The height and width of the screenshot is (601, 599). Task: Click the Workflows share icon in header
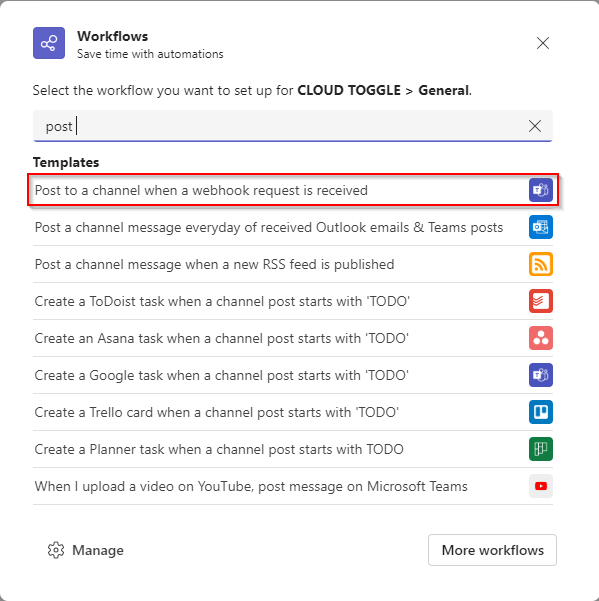click(49, 43)
